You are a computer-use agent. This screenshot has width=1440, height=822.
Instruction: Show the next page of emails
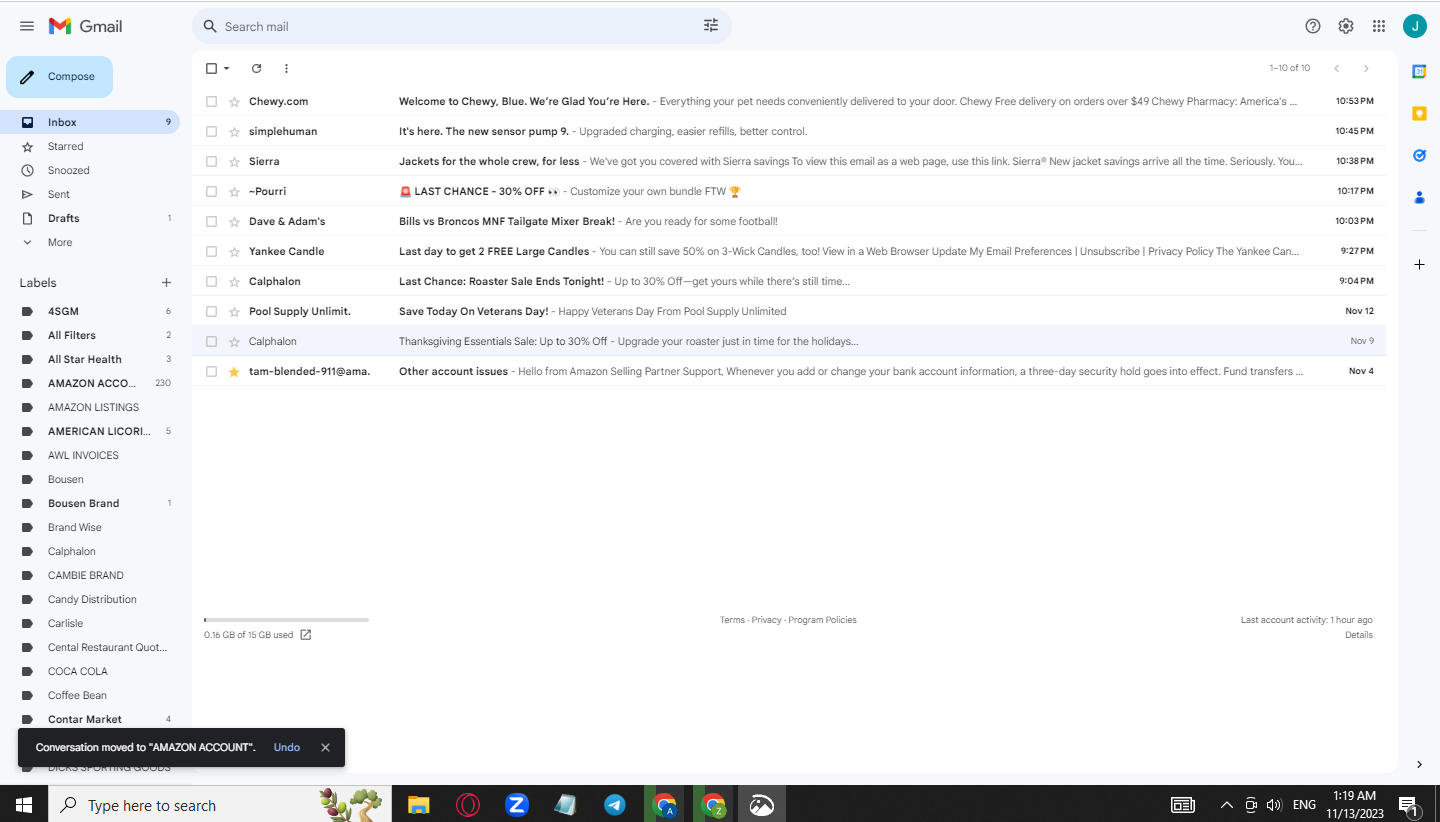pyautogui.click(x=1366, y=68)
